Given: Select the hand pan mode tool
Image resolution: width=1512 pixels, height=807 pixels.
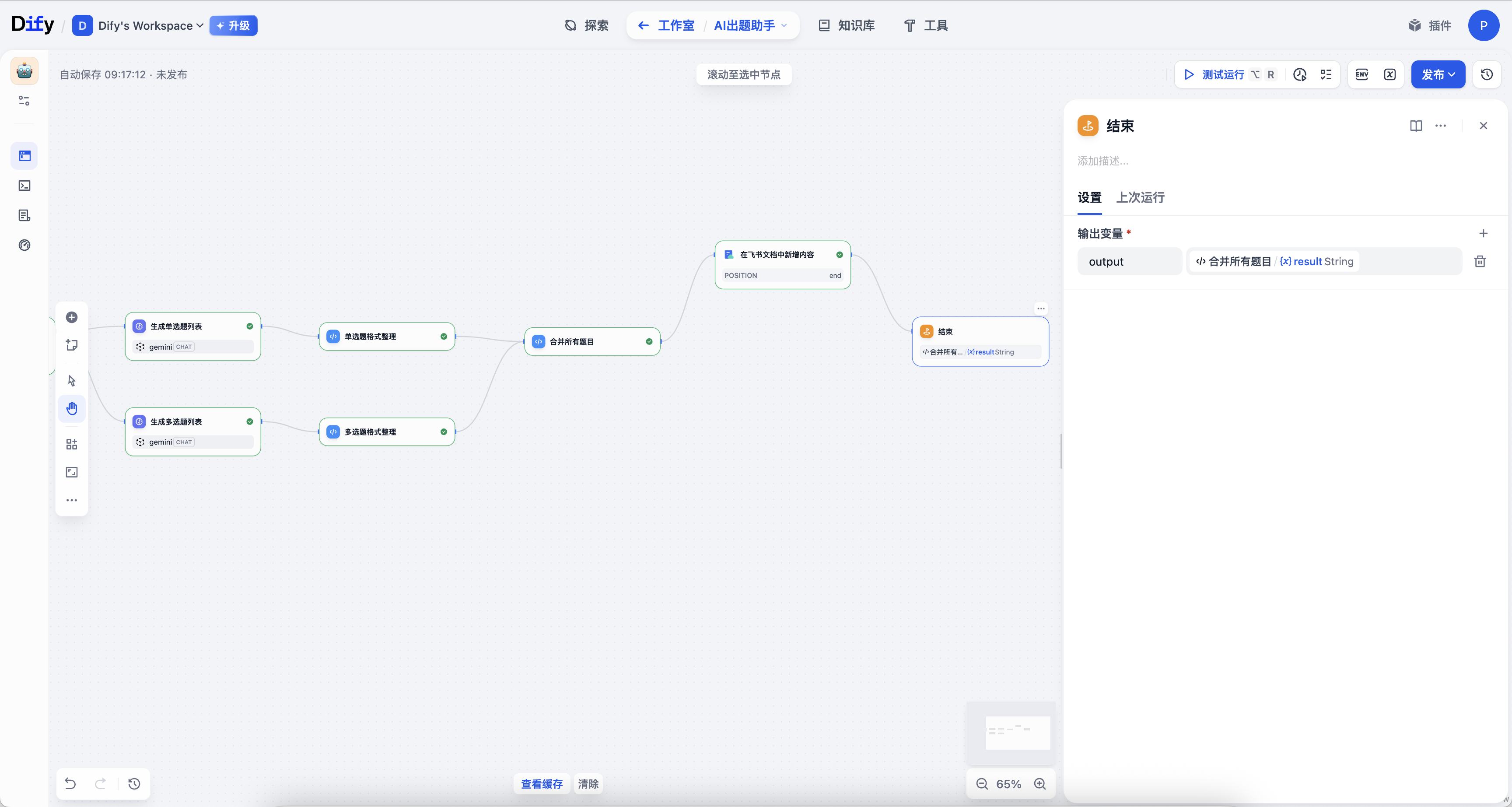Looking at the screenshot, I should 72,408.
